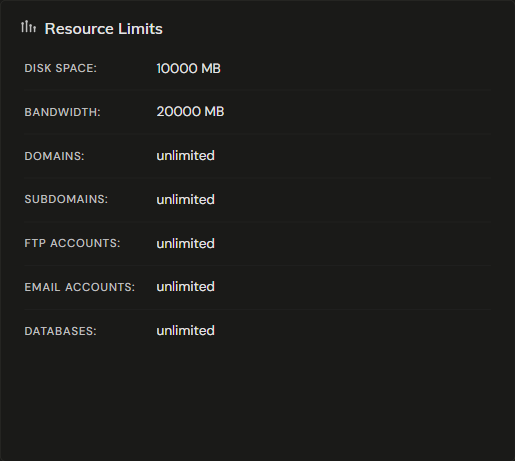Select the unlimited value for Subdomains

pyautogui.click(x=186, y=200)
